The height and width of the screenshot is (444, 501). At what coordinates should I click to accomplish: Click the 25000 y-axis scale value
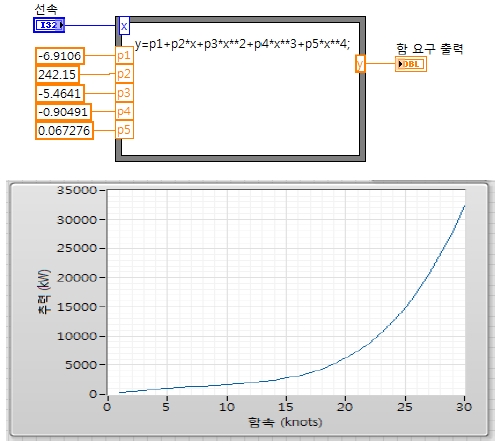[77, 248]
